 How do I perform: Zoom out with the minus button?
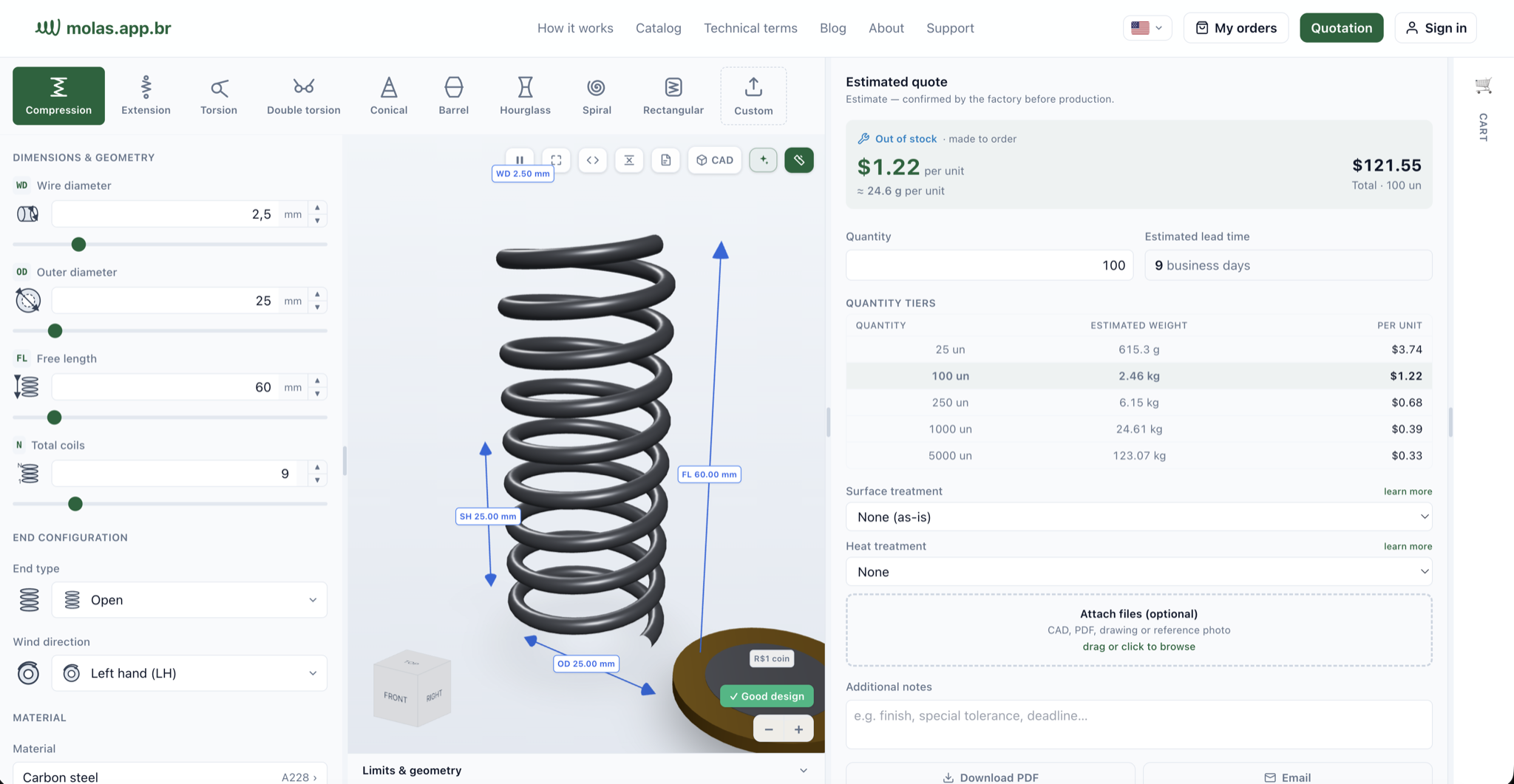pos(769,729)
